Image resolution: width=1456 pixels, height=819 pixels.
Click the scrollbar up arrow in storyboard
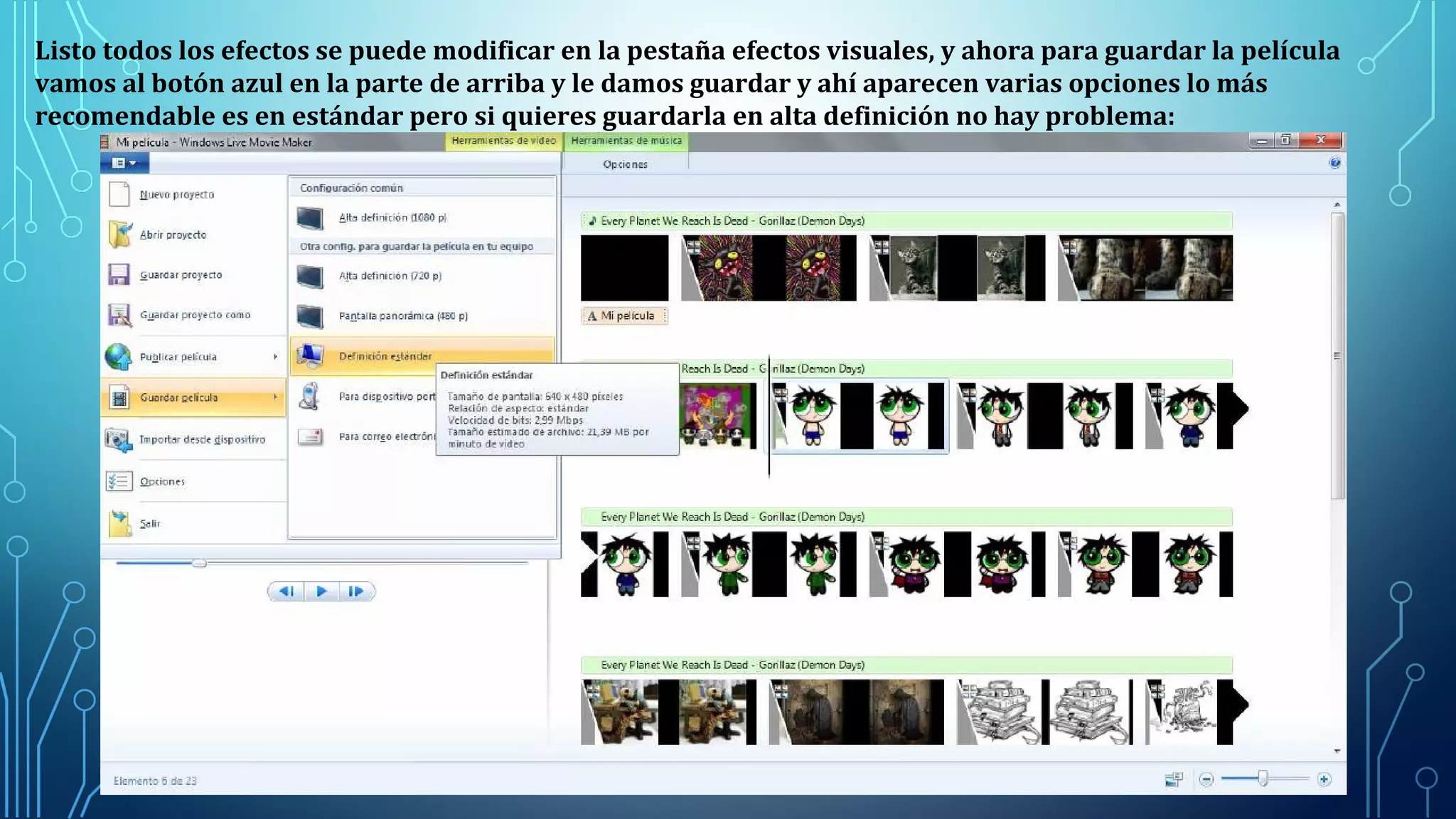point(1337,205)
